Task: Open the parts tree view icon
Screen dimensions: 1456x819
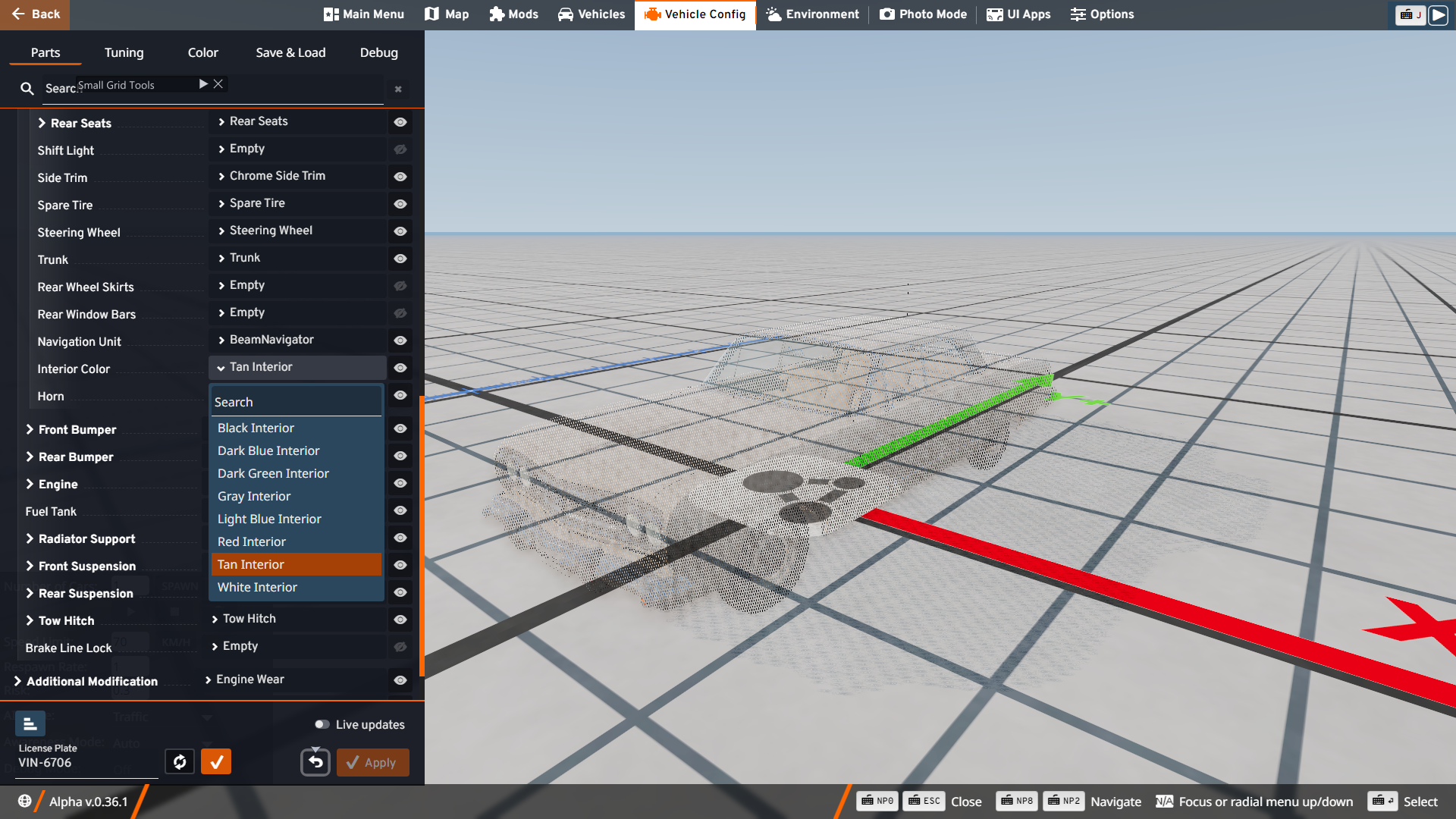Action: (x=30, y=724)
